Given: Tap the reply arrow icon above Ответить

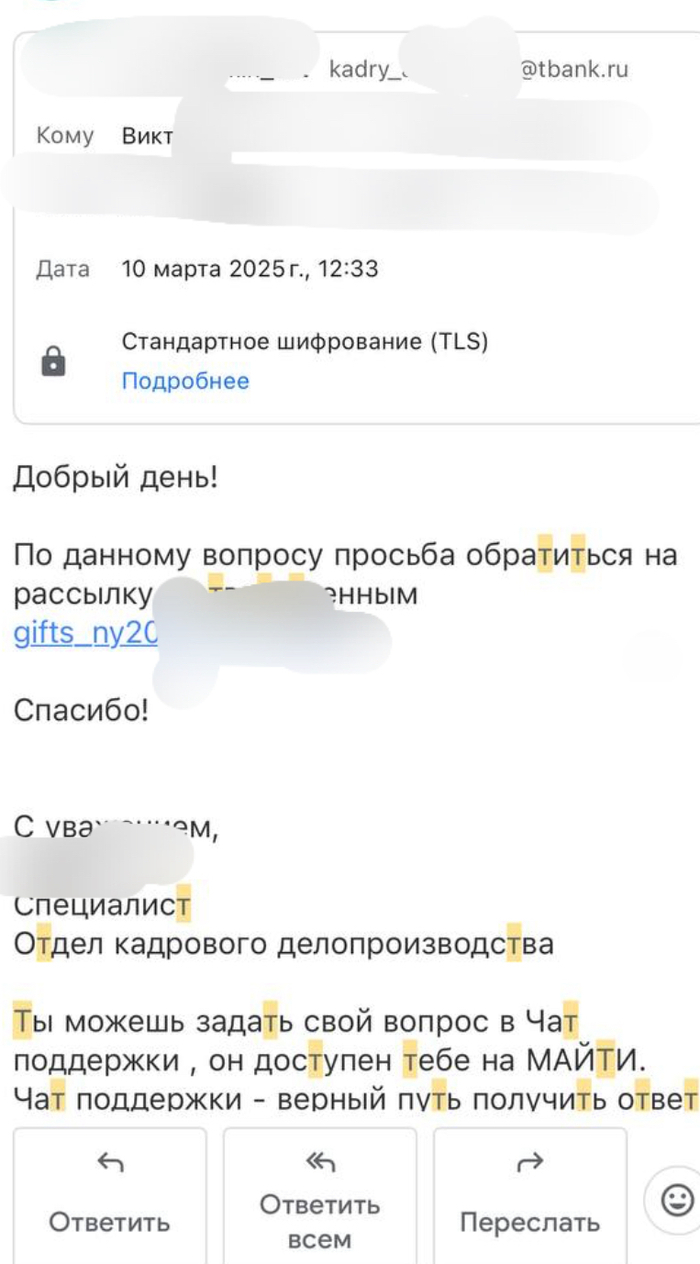Looking at the screenshot, I should pyautogui.click(x=110, y=1162).
